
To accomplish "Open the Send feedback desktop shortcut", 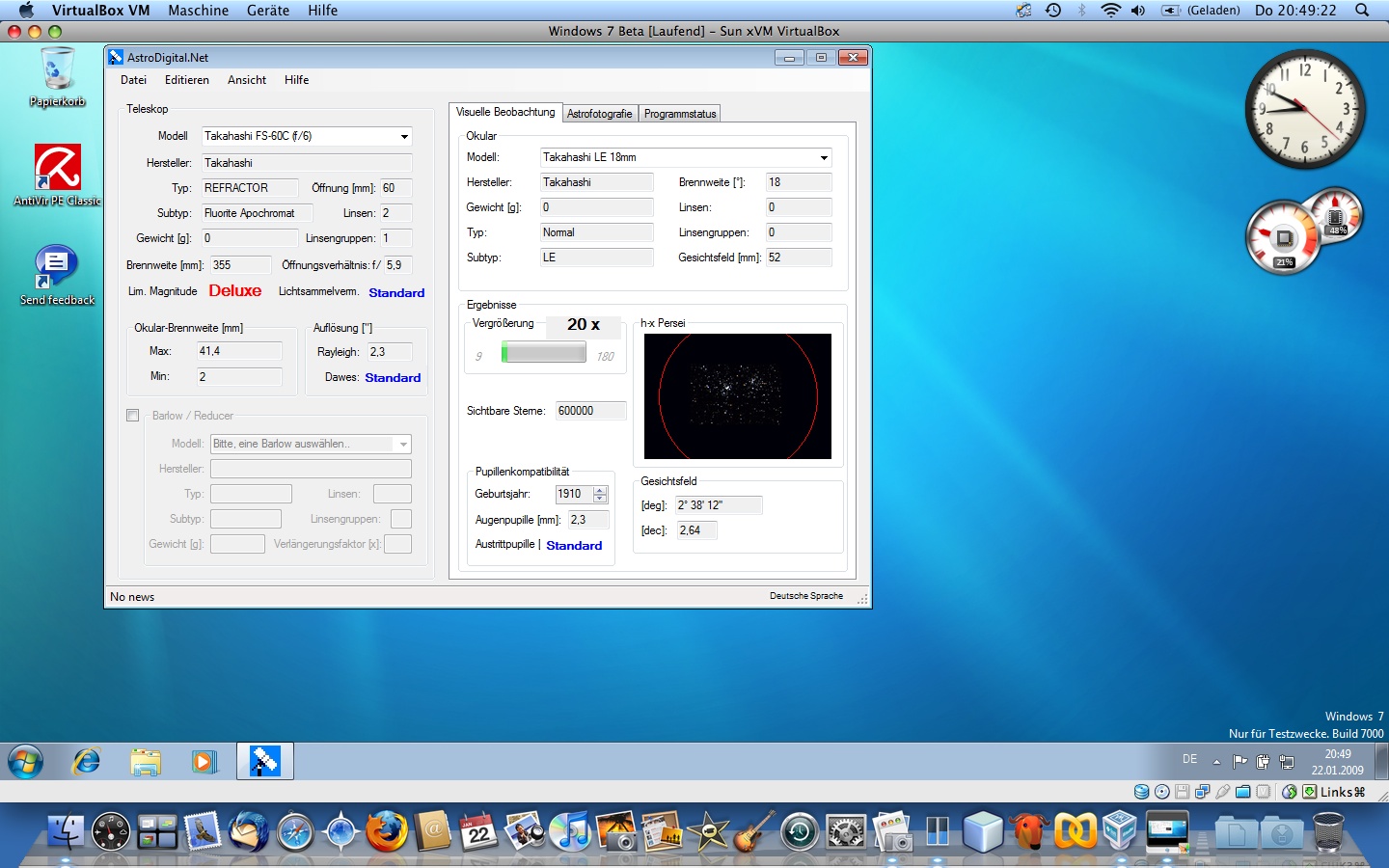I will tap(57, 275).
